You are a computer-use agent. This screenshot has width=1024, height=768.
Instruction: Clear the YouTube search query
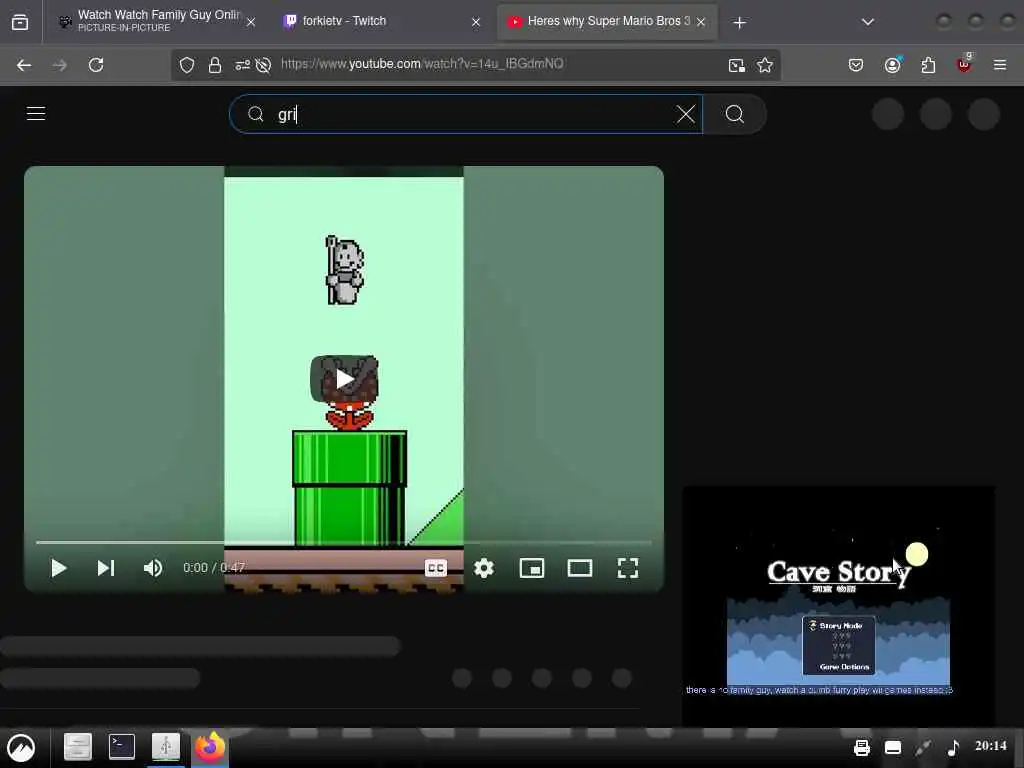coord(686,114)
